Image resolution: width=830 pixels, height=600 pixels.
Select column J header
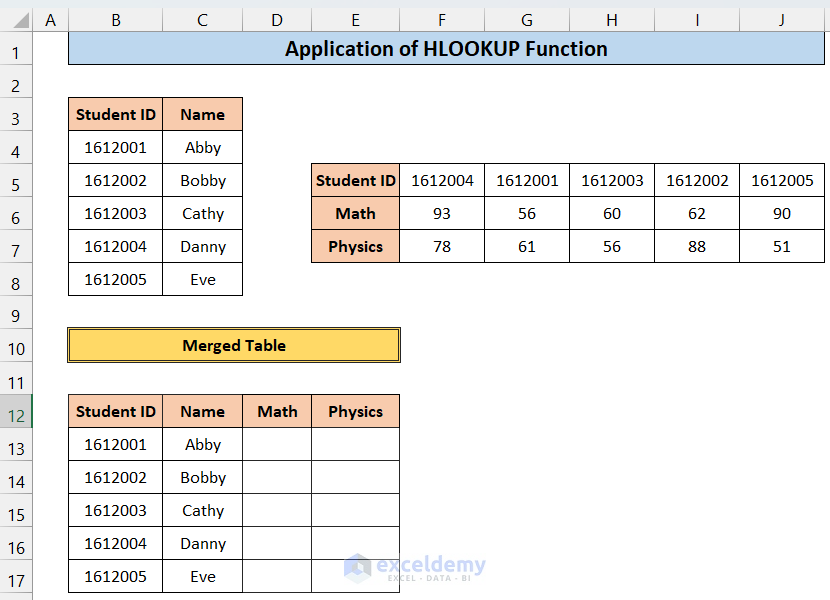(782, 20)
